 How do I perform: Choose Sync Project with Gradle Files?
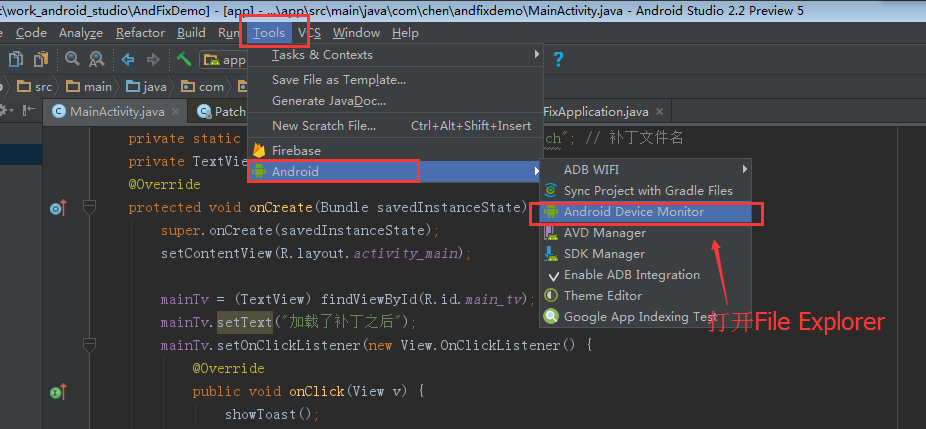pos(645,191)
